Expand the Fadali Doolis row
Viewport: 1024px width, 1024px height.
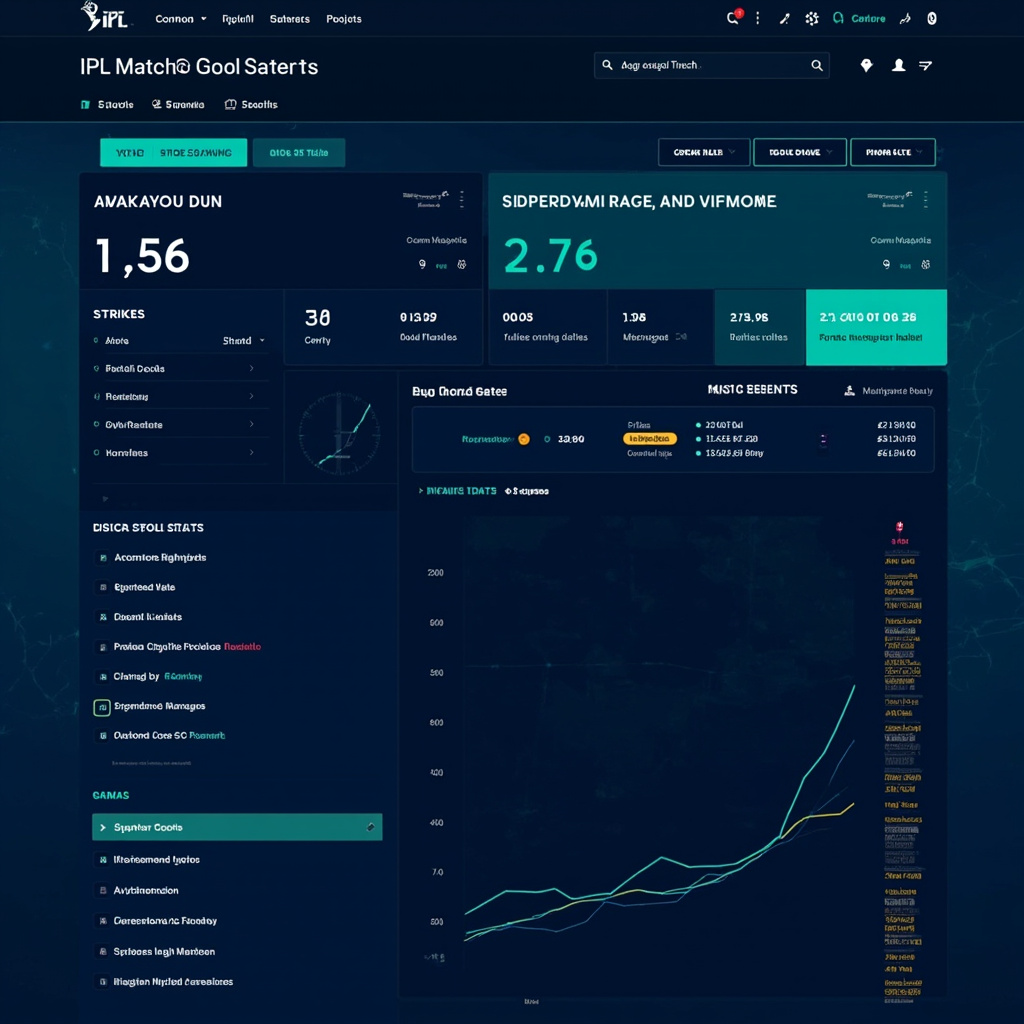[x=182, y=368]
